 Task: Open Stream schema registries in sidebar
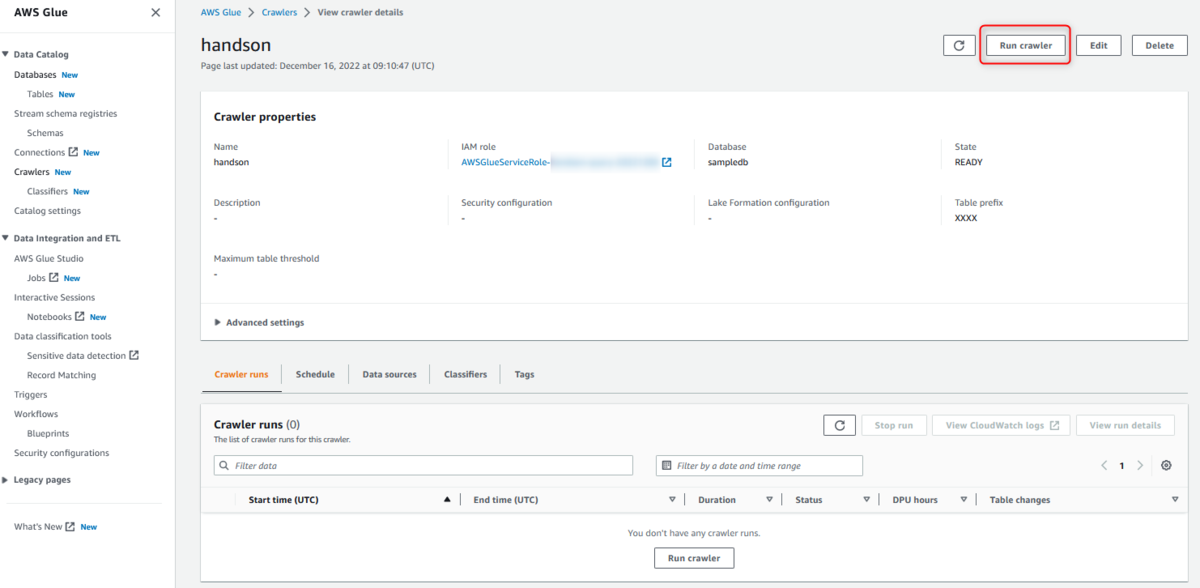[x=65, y=114]
